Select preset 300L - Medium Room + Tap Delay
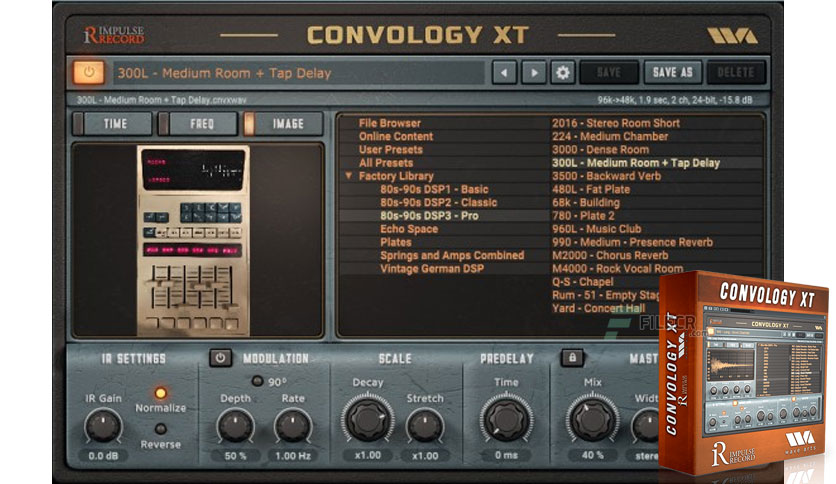836x484 pixels. click(x=636, y=163)
